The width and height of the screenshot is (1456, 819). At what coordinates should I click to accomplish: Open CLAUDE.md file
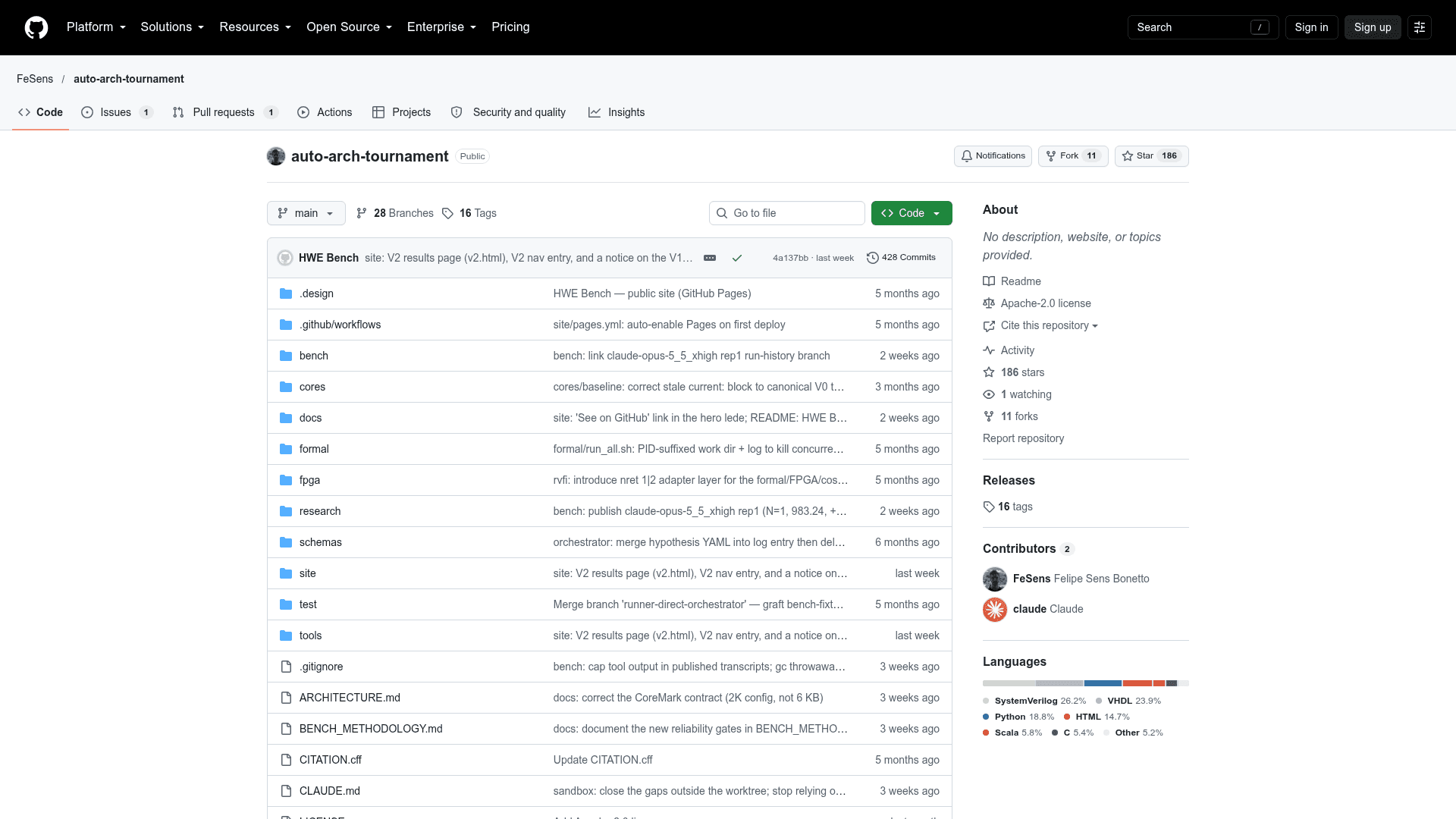click(x=330, y=791)
